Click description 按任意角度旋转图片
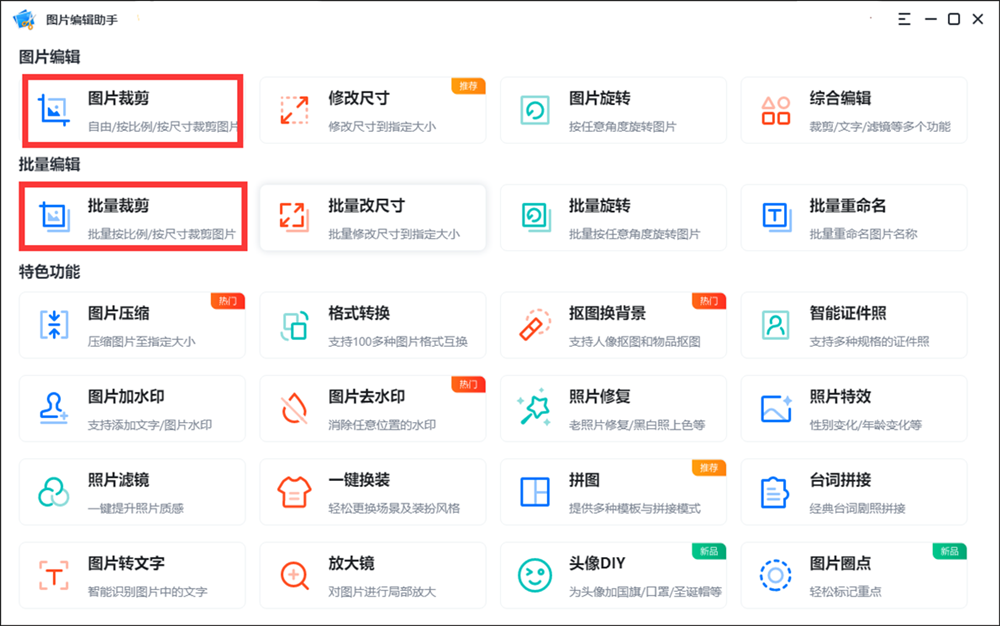1000x626 pixels. point(622,127)
